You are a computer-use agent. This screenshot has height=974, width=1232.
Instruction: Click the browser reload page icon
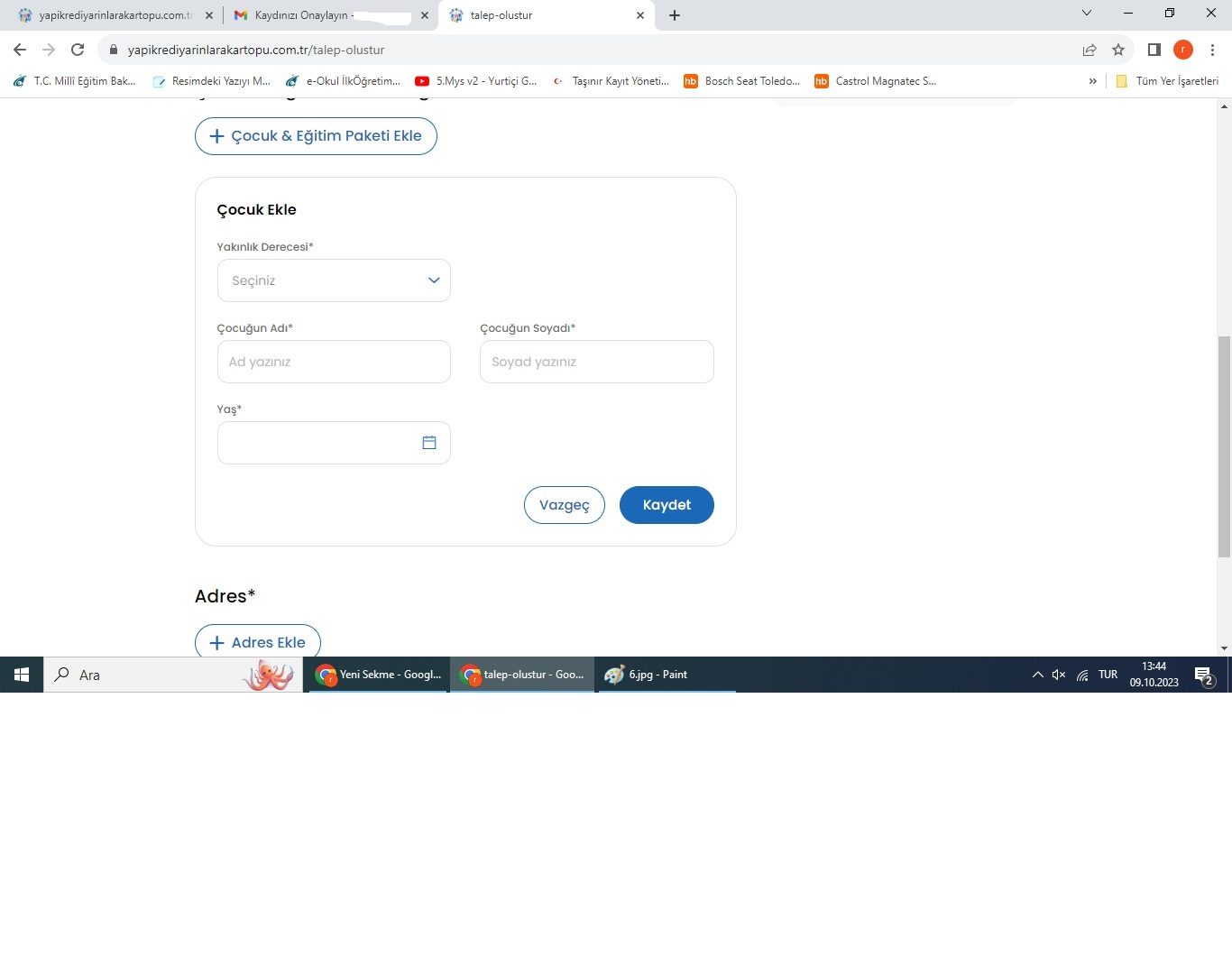[x=78, y=50]
